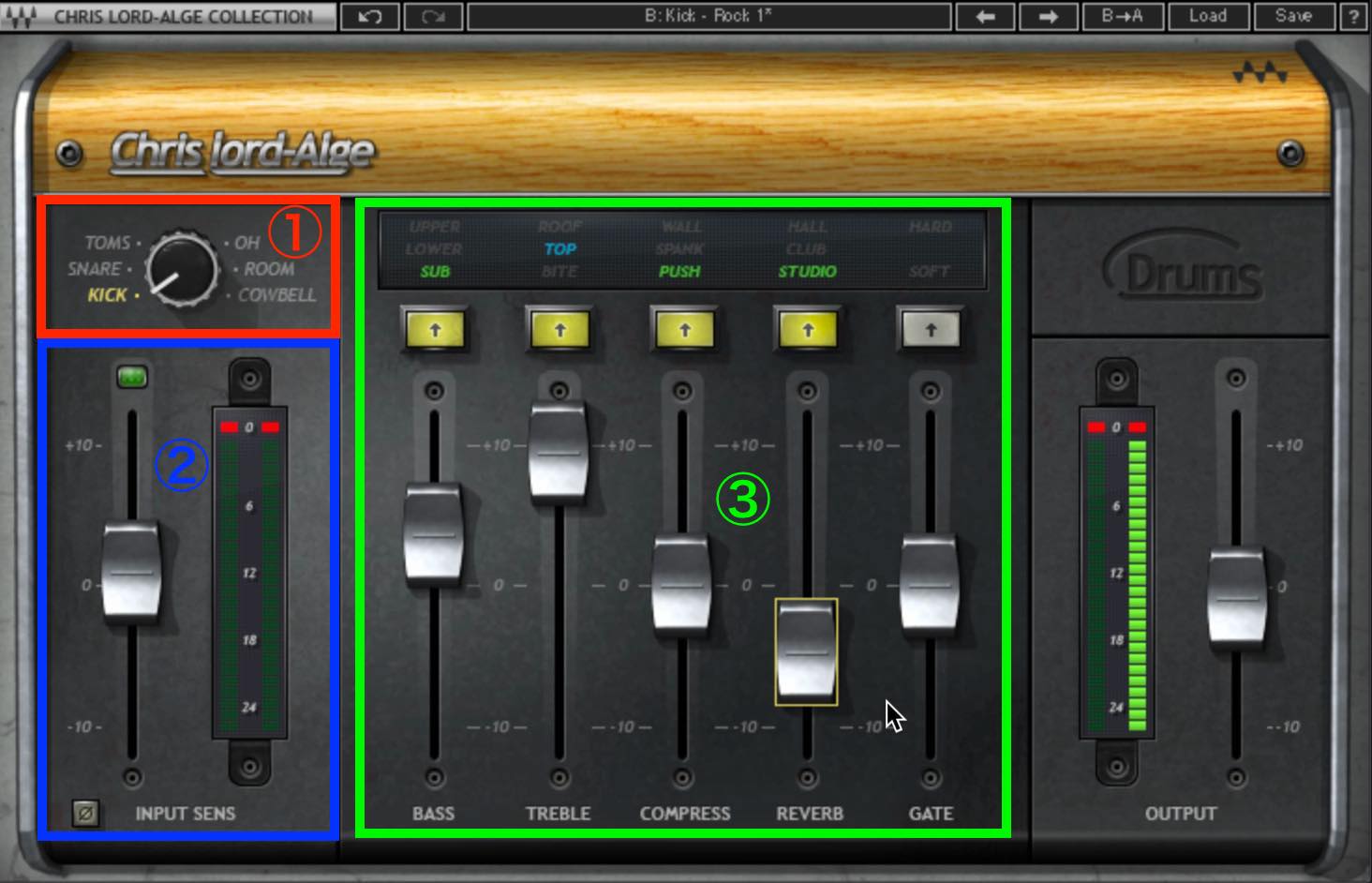Toggle the Compress mode arrow button
The height and width of the screenshot is (883, 1372).
684,330
